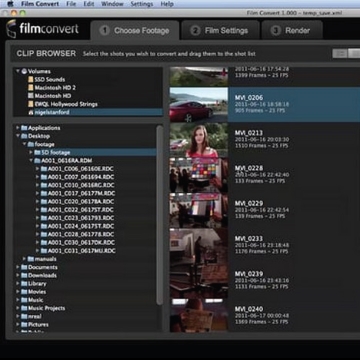
Task: Open the Edit menu
Action: (x=89, y=4)
